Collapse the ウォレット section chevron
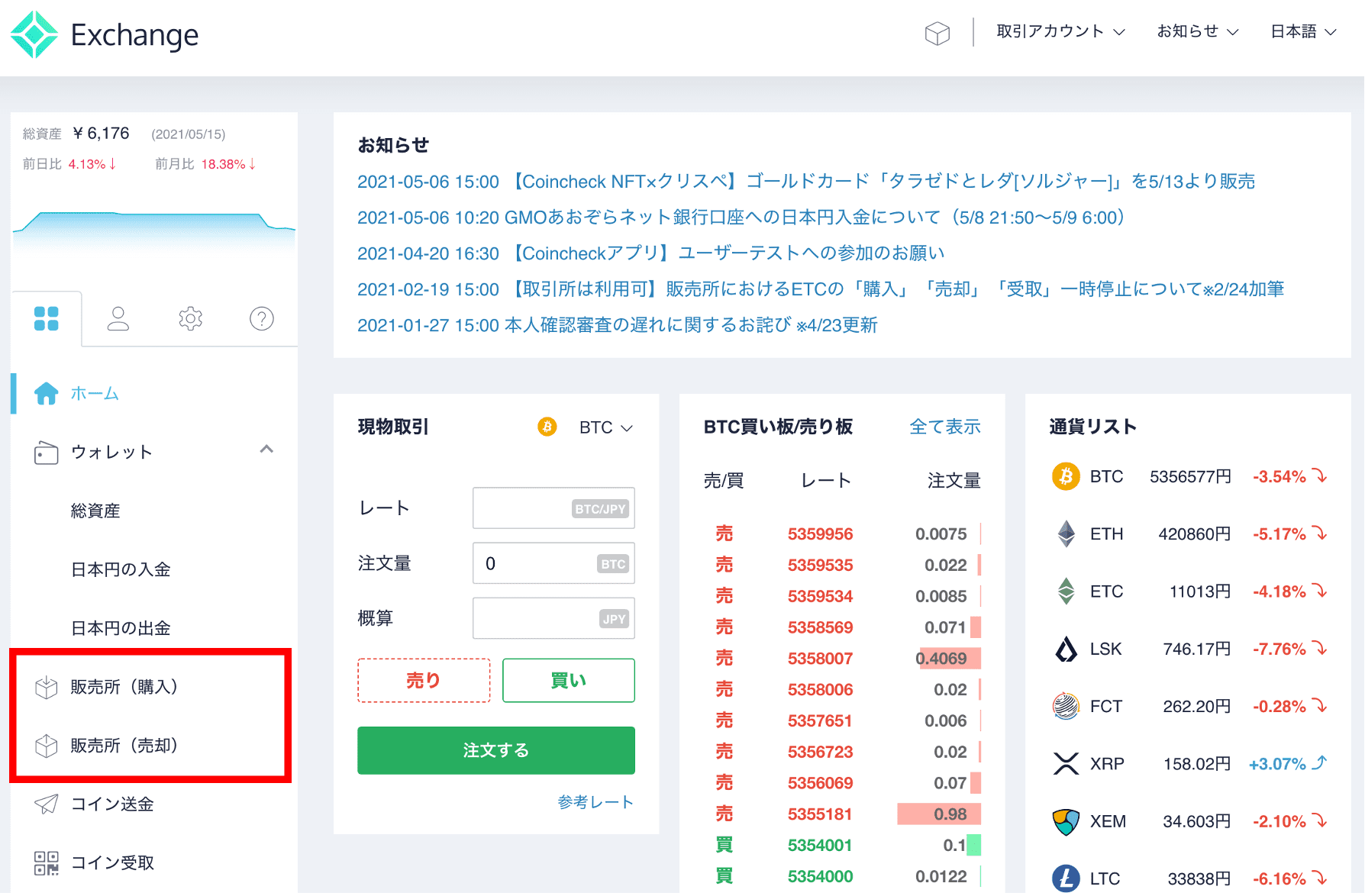The image size is (1365, 896). tap(266, 450)
